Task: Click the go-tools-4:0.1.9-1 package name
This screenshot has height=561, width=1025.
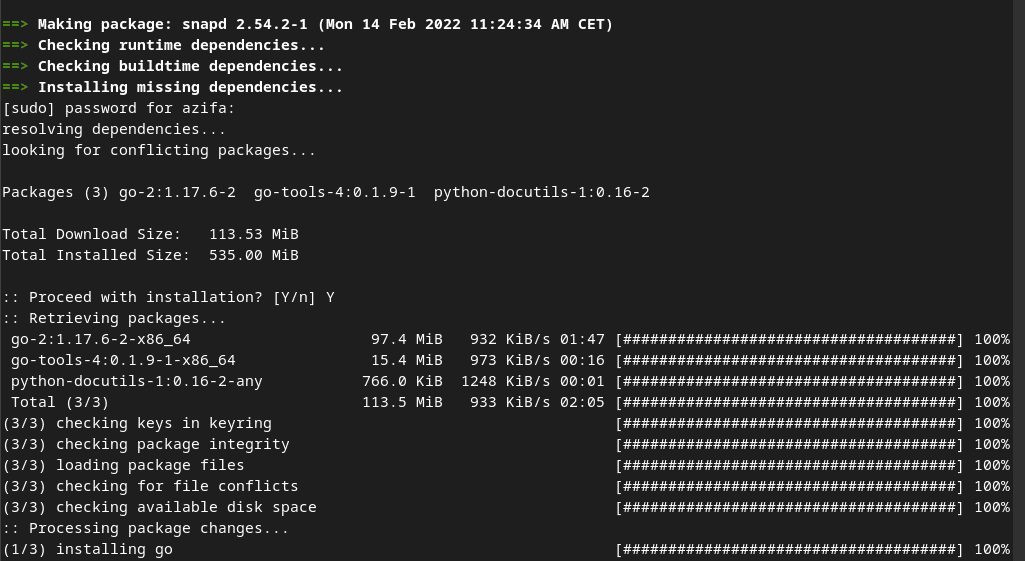Action: [334, 192]
